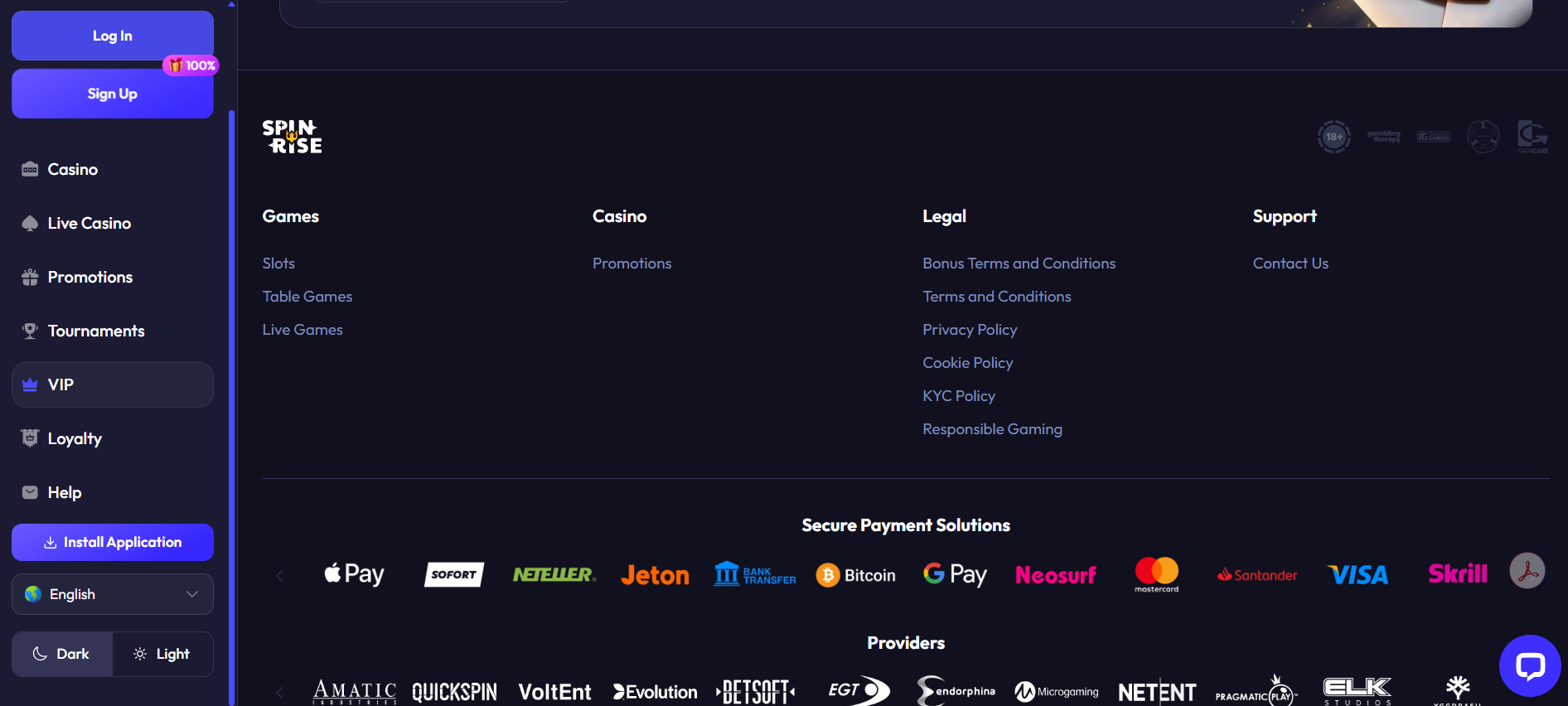Click the Sofort payment logo

pyautogui.click(x=454, y=574)
